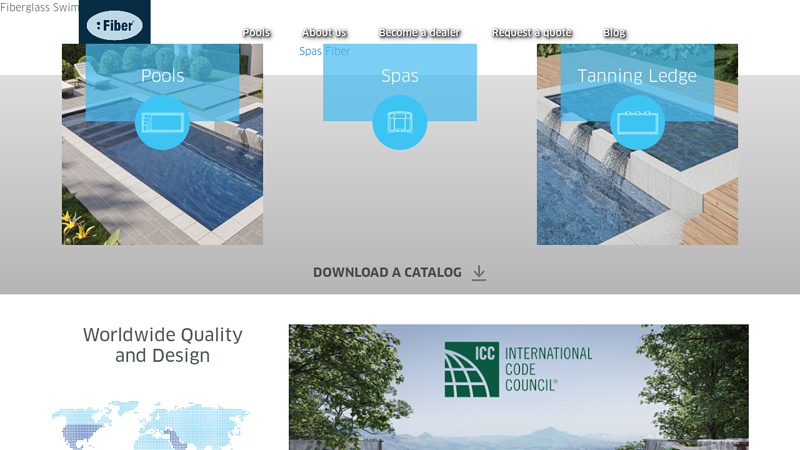Click the tanning ledge icon circle

(x=637, y=122)
